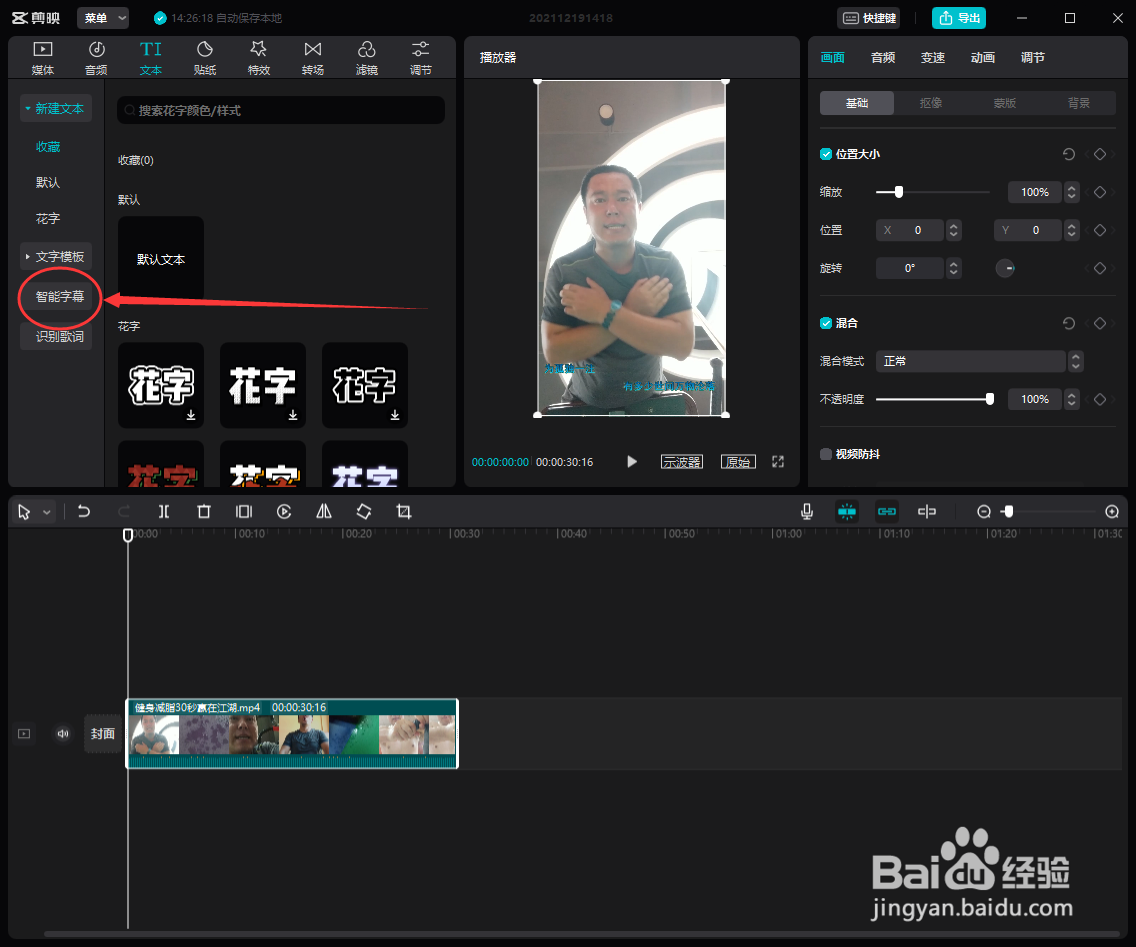This screenshot has height=947, width=1136.
Task: Click the rotate clip tool
Action: pyautogui.click(x=364, y=512)
